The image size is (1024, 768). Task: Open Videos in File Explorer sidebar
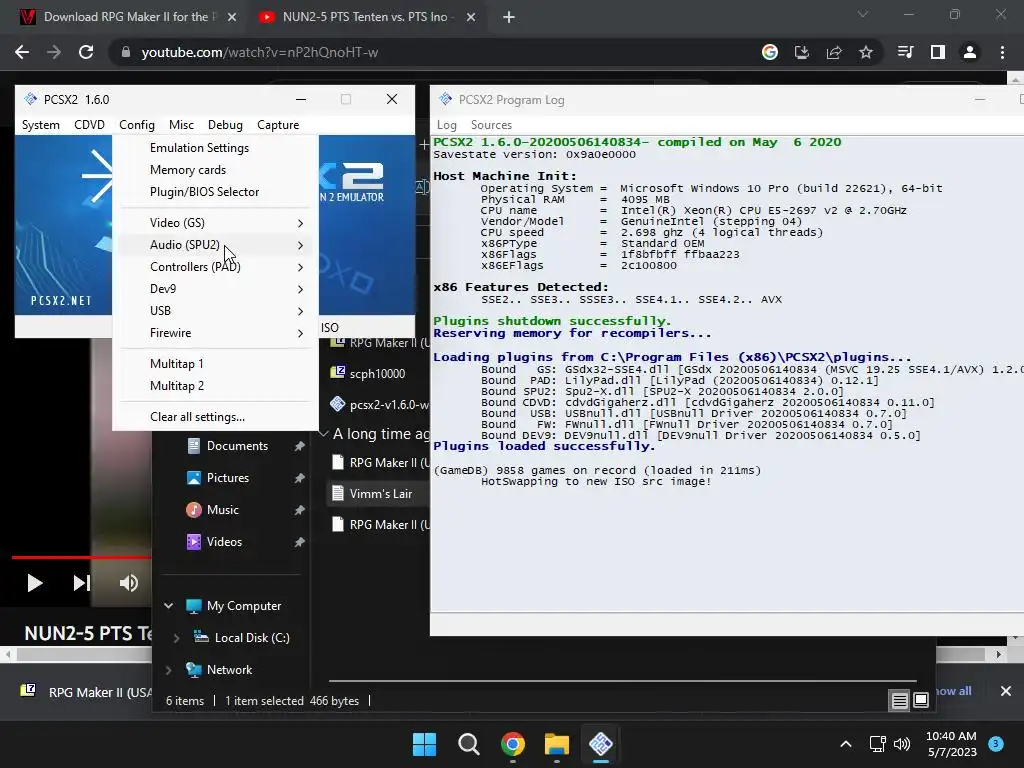click(224, 542)
